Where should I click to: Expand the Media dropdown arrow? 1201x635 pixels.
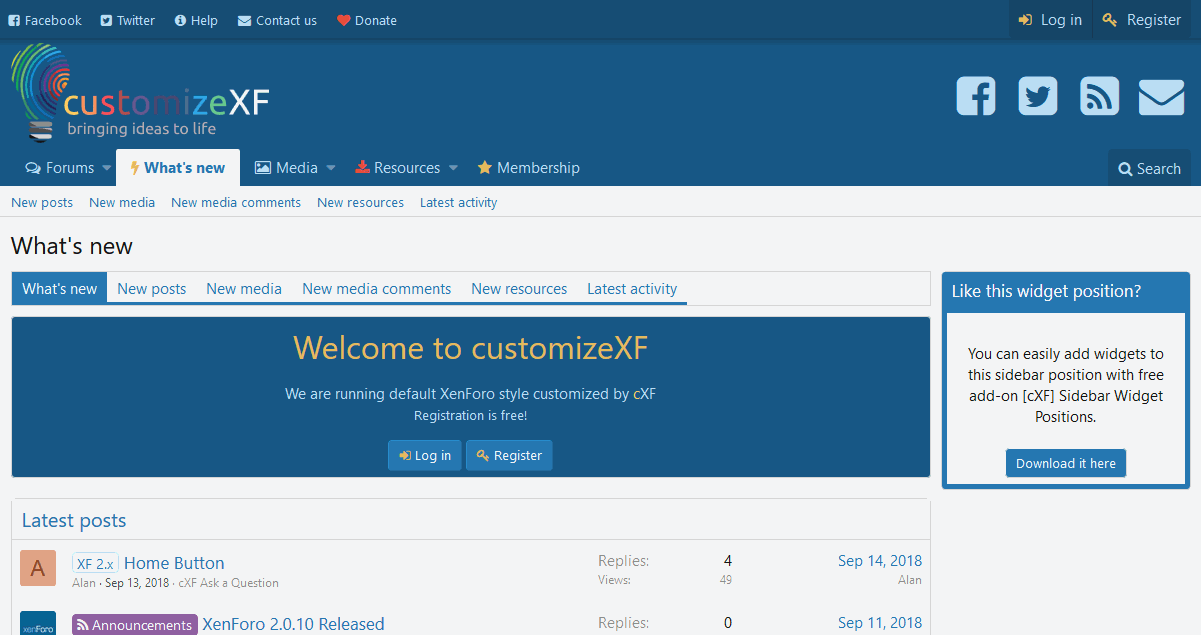(331, 168)
